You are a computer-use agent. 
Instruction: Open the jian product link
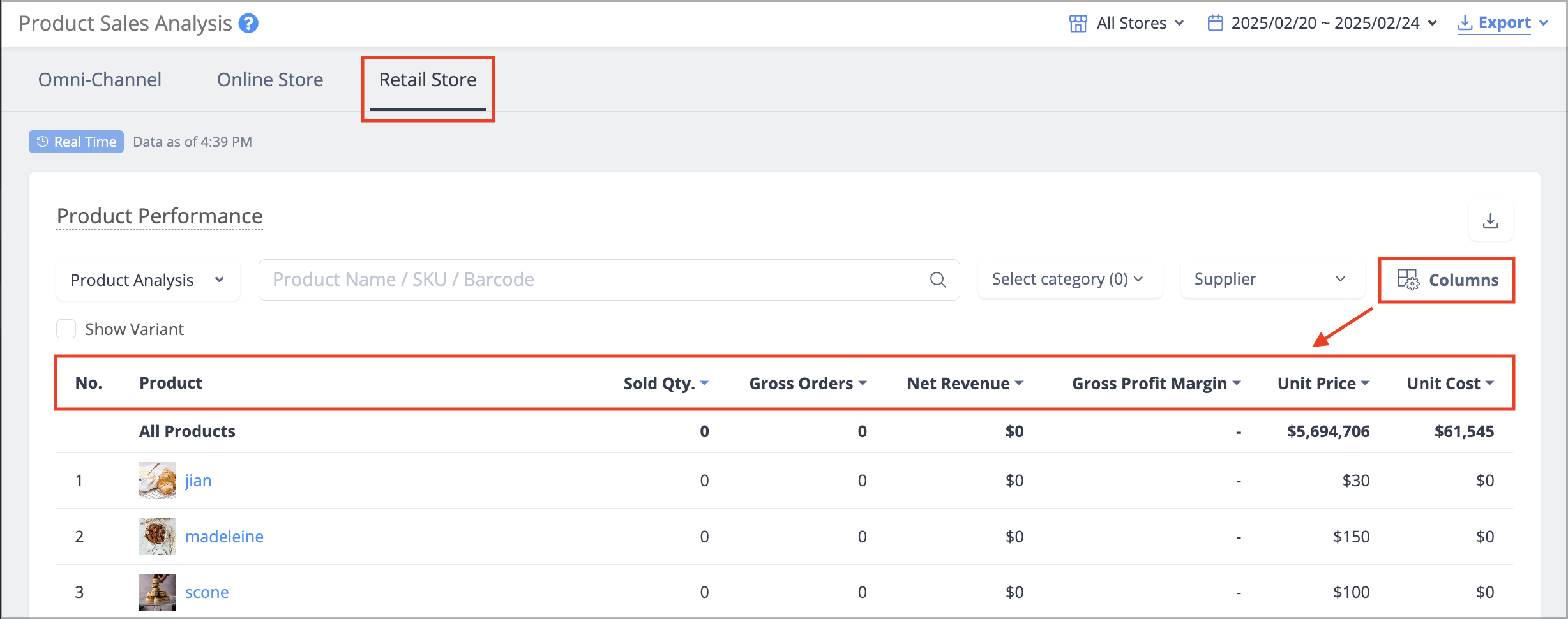click(198, 481)
